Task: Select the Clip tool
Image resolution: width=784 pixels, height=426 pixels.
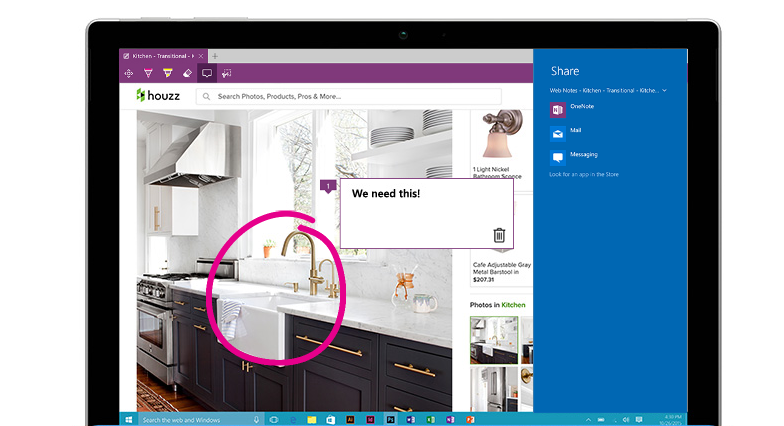Action: tap(226, 74)
